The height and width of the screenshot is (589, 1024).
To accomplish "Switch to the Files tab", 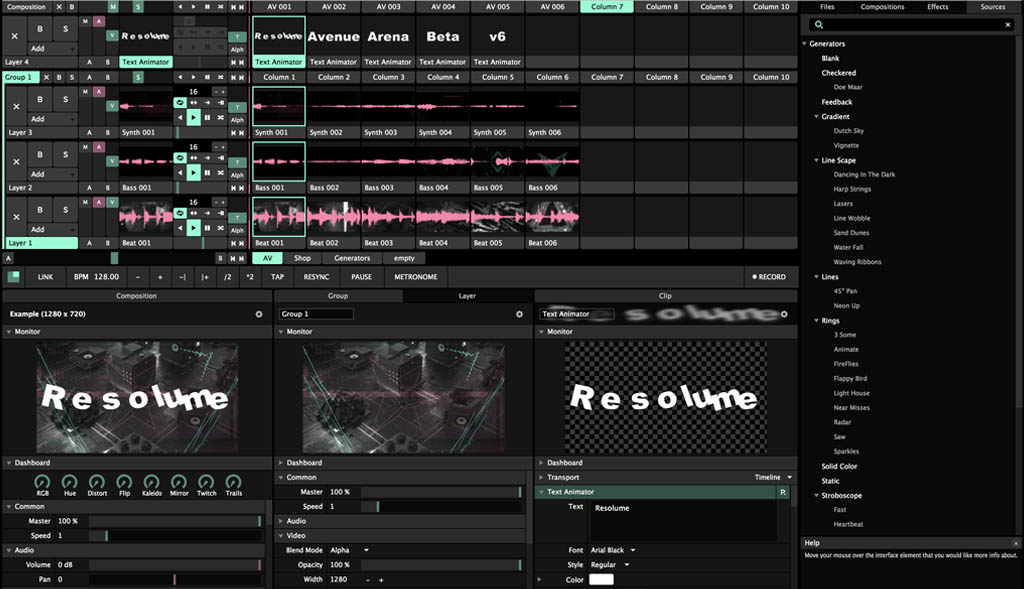I will 827,7.
